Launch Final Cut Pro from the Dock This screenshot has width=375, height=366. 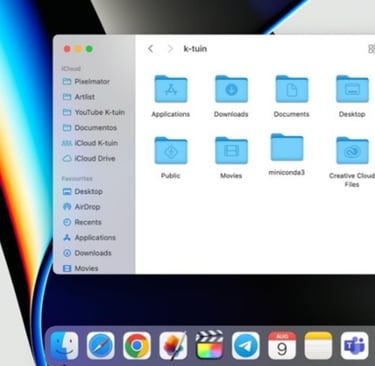[209, 346]
